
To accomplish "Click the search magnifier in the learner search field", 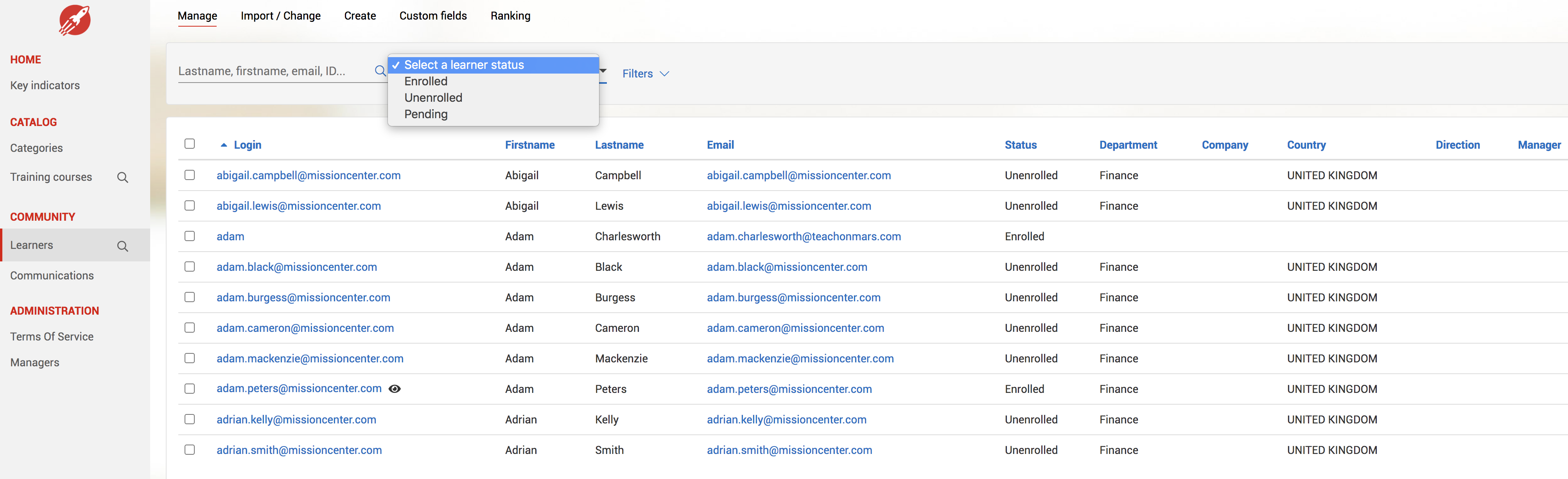I will (380, 71).
